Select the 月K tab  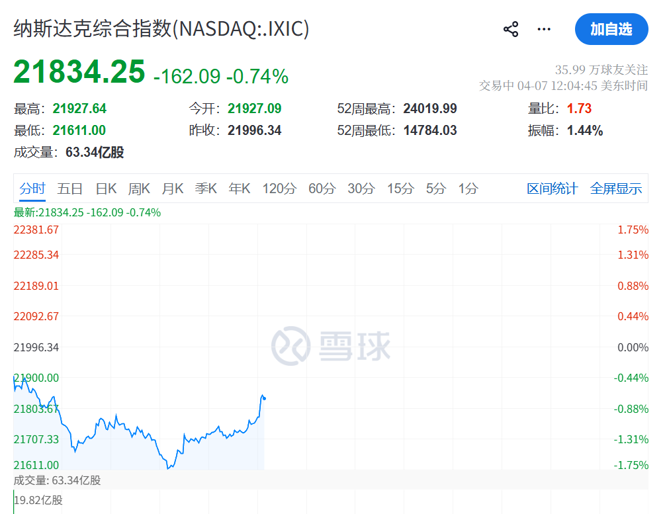pos(173,188)
